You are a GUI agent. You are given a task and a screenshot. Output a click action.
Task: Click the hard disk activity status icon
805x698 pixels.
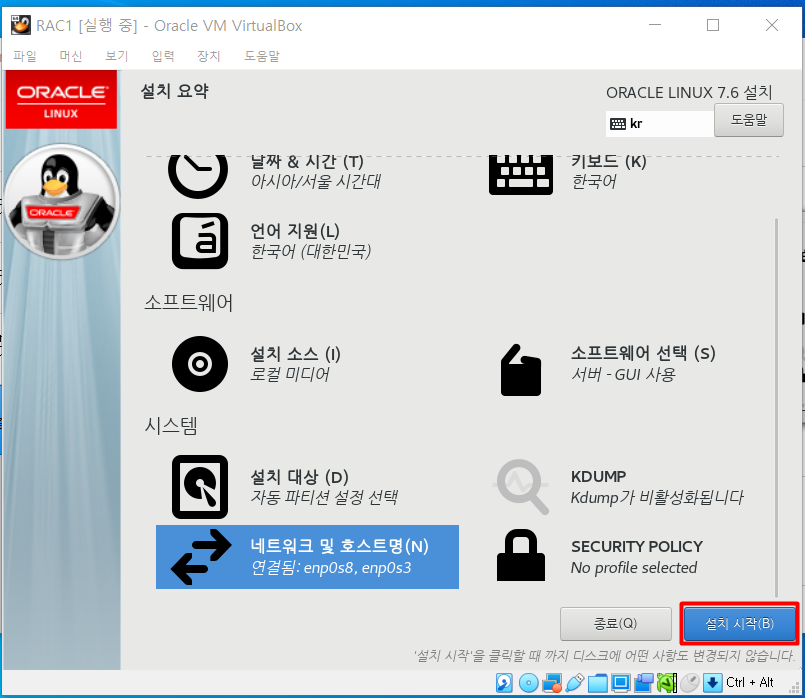pos(504,683)
